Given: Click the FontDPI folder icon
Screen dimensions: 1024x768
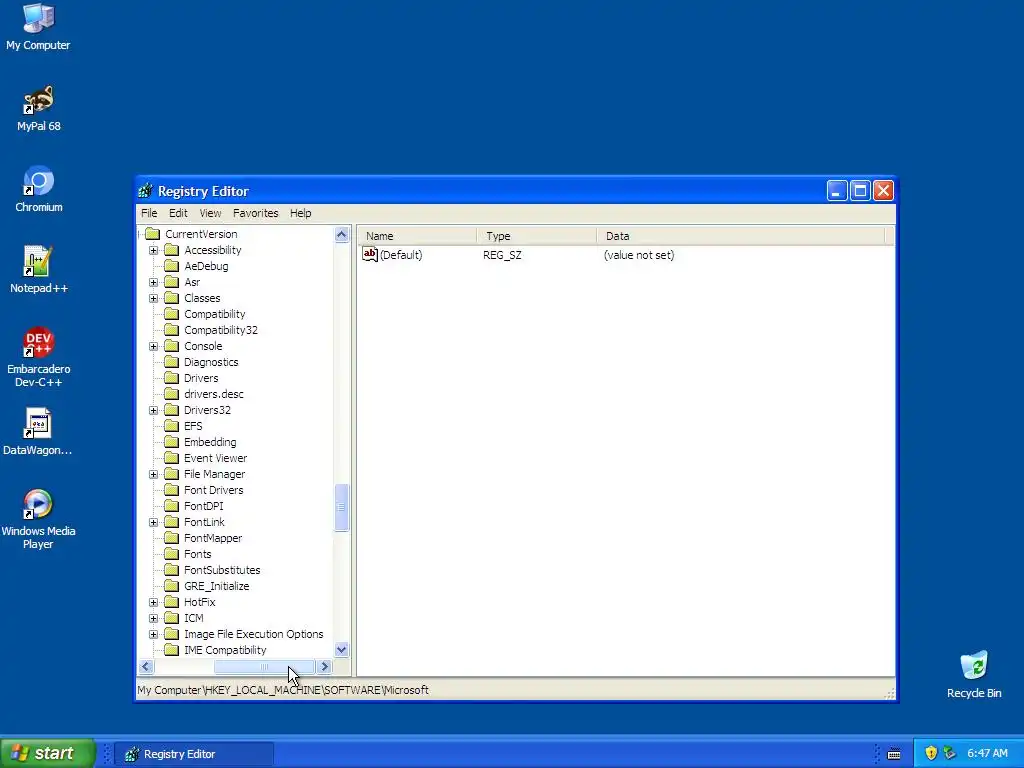Looking at the screenshot, I should (171, 506).
